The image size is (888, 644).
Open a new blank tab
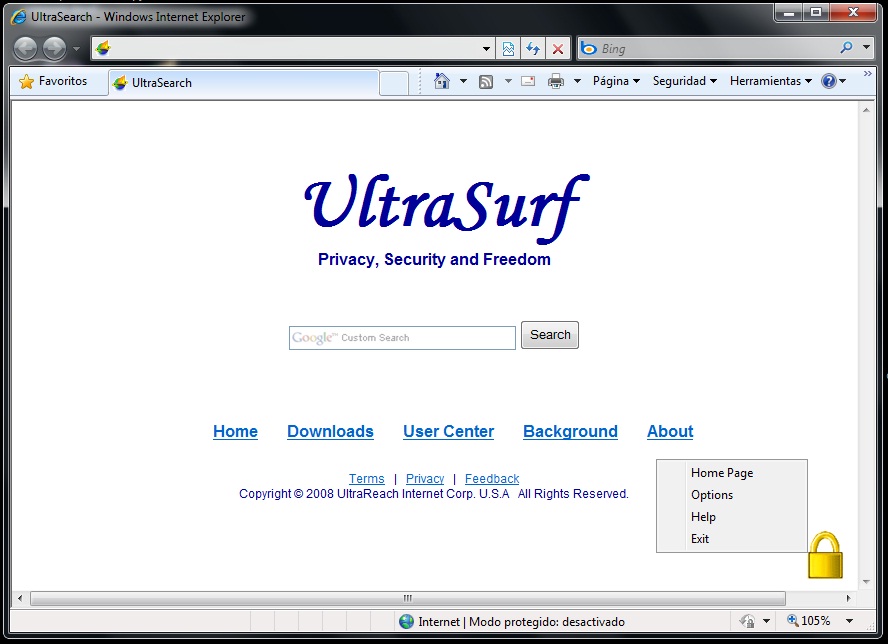[x=394, y=83]
